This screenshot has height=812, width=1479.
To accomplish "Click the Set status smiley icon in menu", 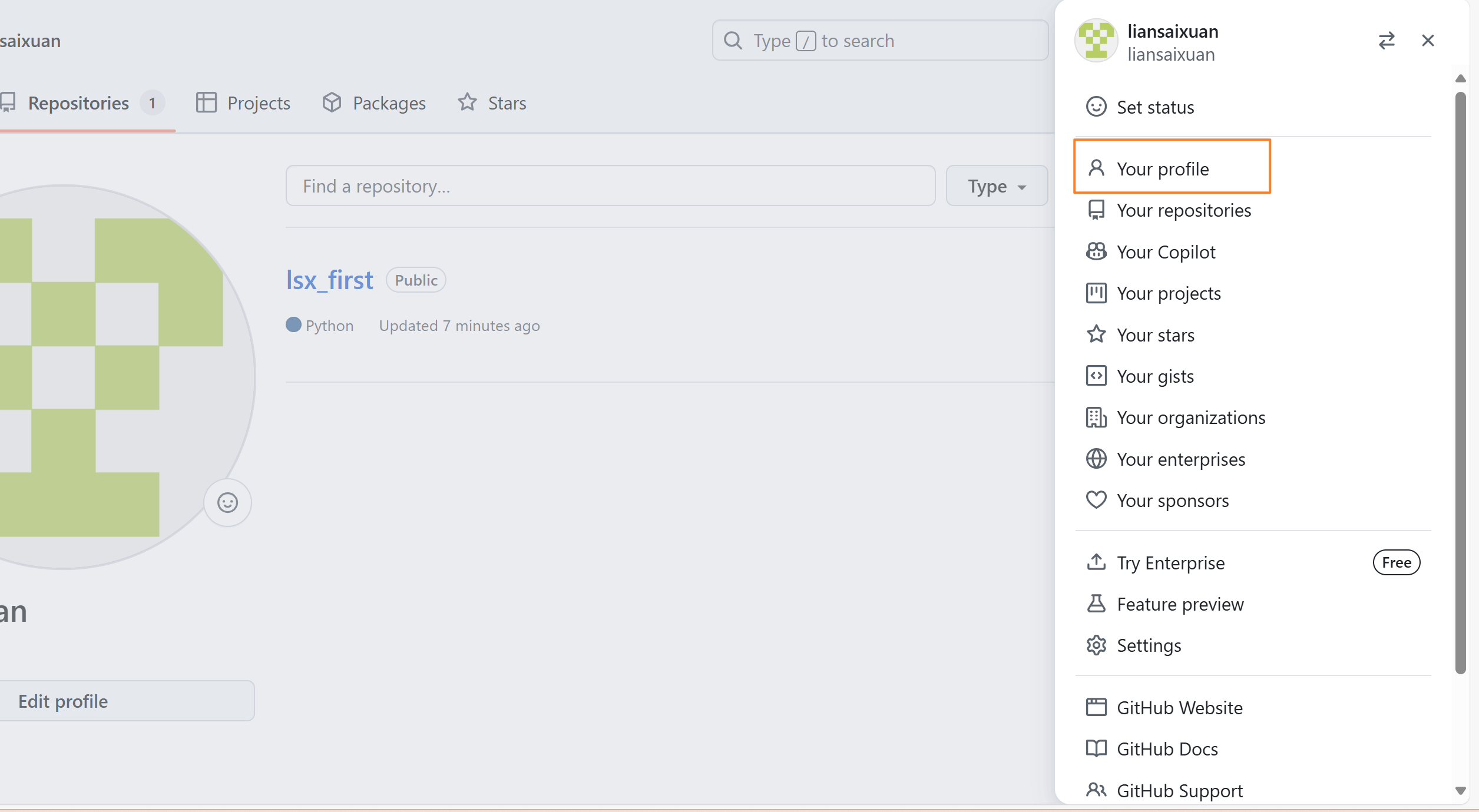I will pyautogui.click(x=1096, y=107).
